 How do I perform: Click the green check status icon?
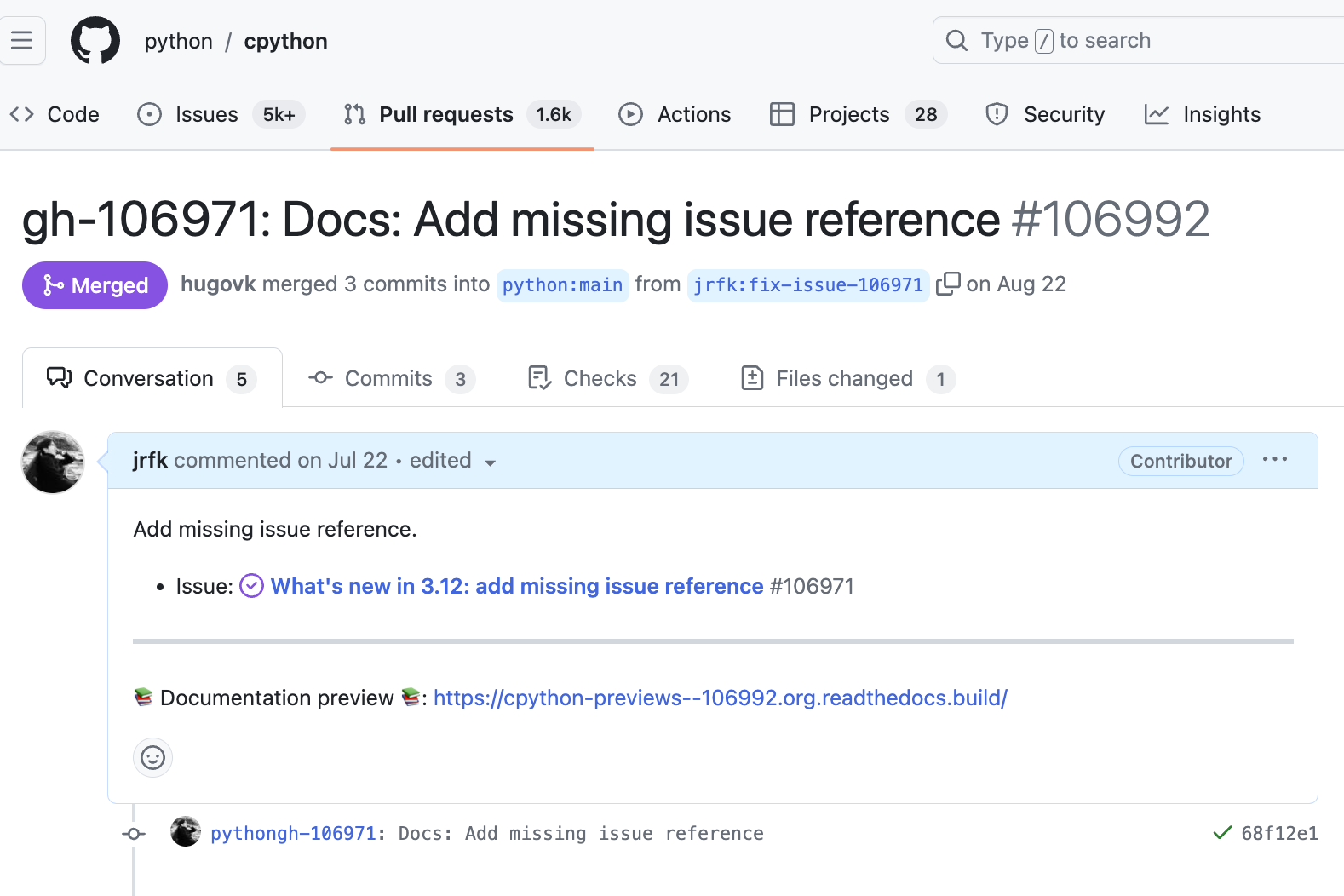click(x=1221, y=833)
